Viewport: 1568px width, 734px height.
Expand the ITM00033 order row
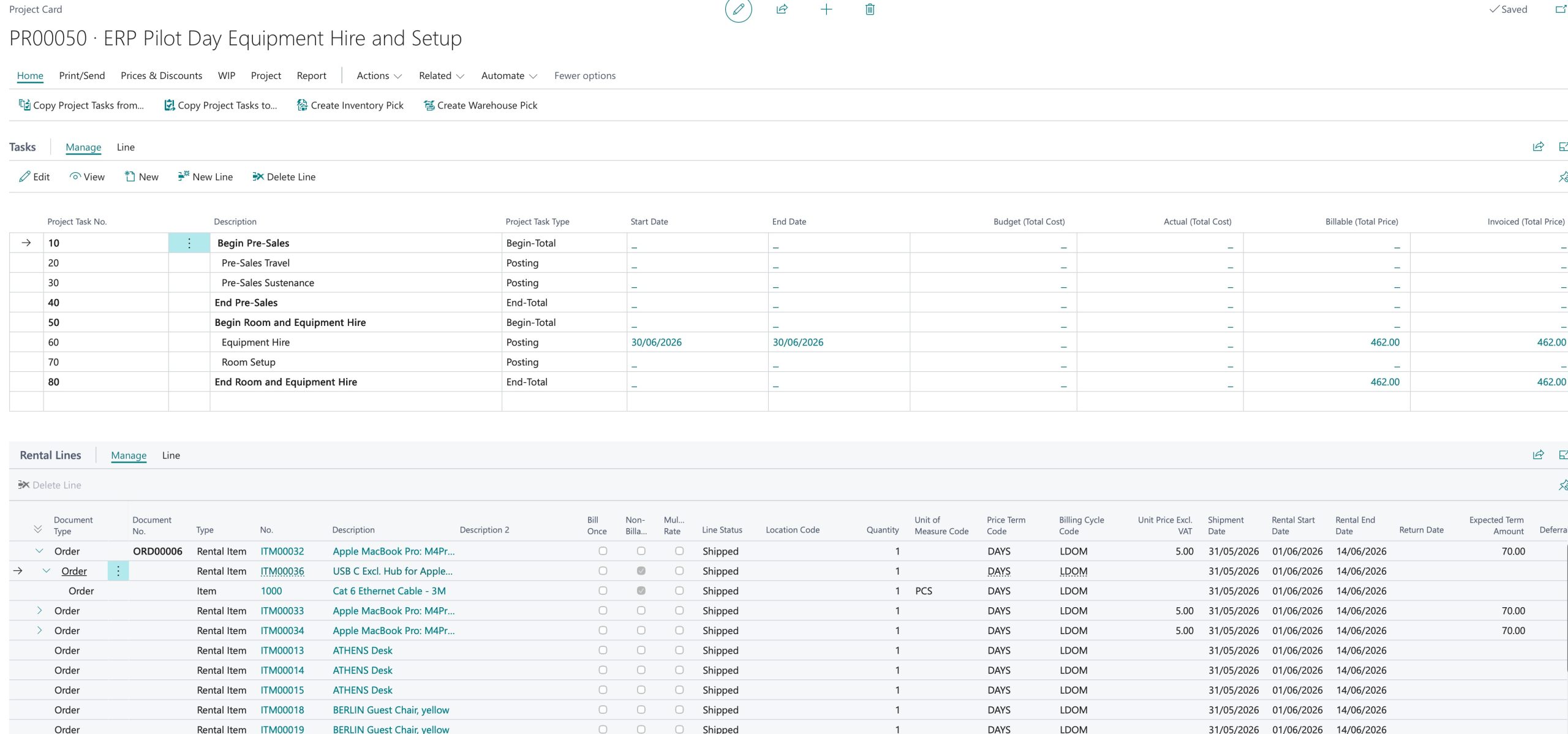point(39,611)
